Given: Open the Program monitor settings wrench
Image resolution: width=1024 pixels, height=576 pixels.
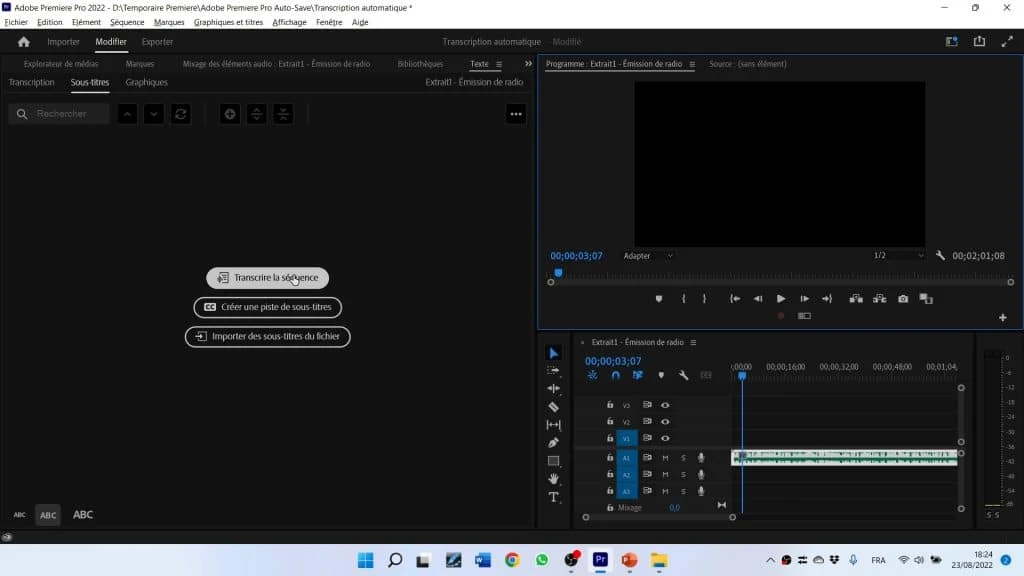Looking at the screenshot, I should point(940,255).
